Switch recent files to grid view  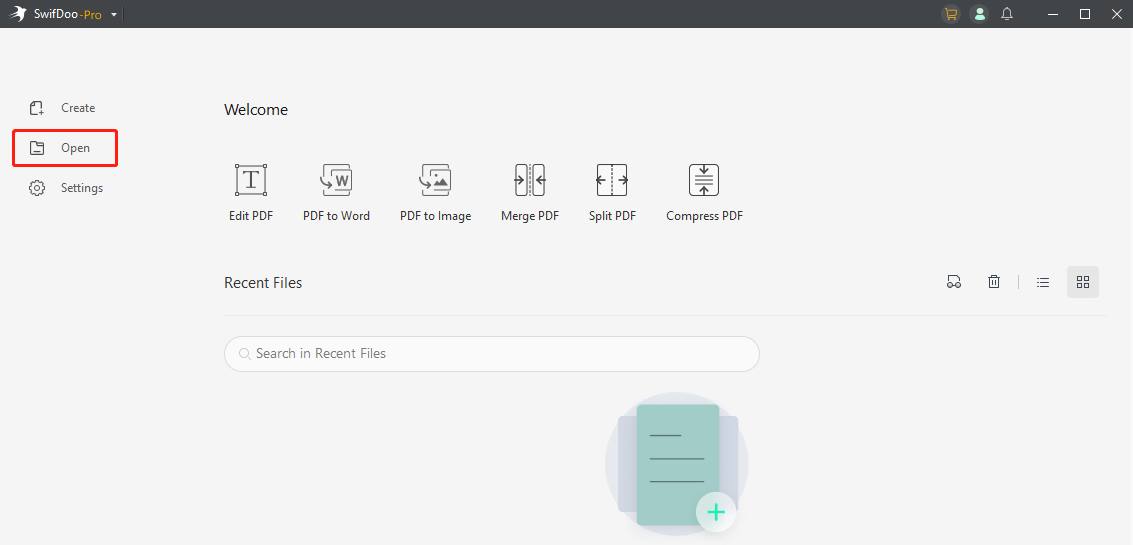pos(1082,282)
